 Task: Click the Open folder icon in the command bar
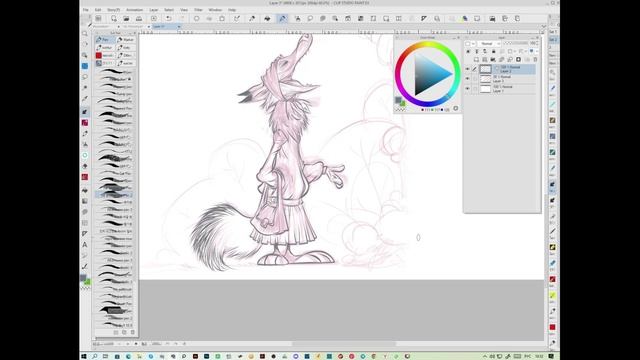[x=126, y=18]
